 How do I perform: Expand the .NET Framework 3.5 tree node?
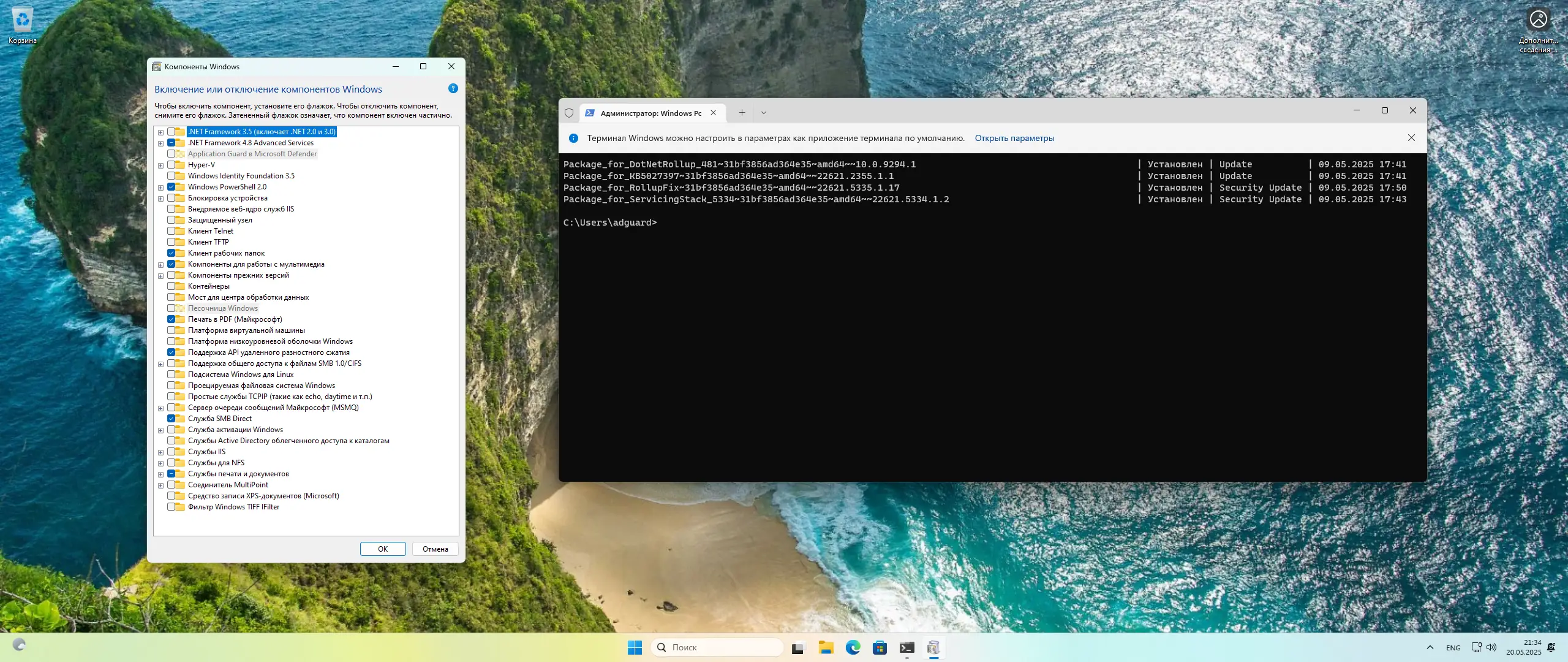click(160, 132)
